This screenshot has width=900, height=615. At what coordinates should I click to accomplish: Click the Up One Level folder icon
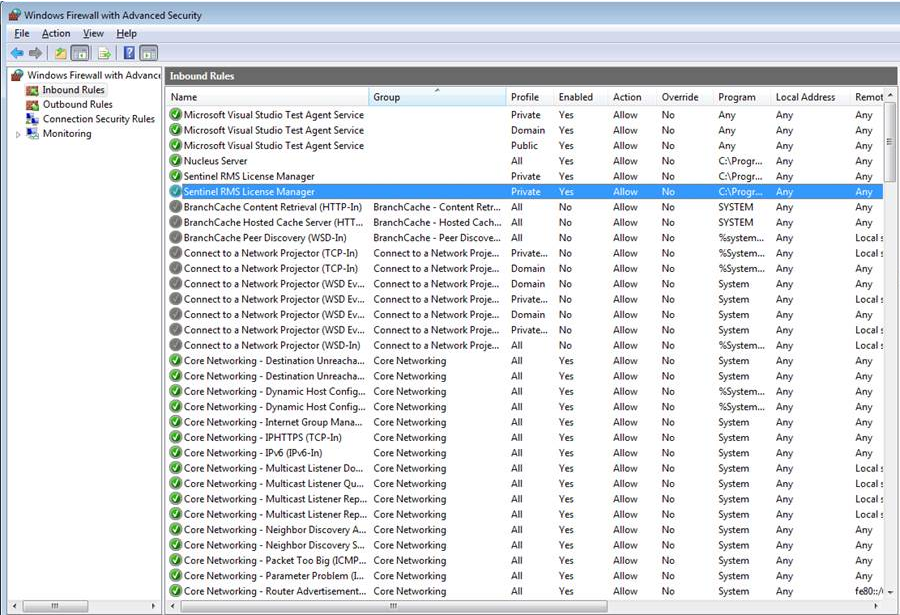click(x=61, y=53)
